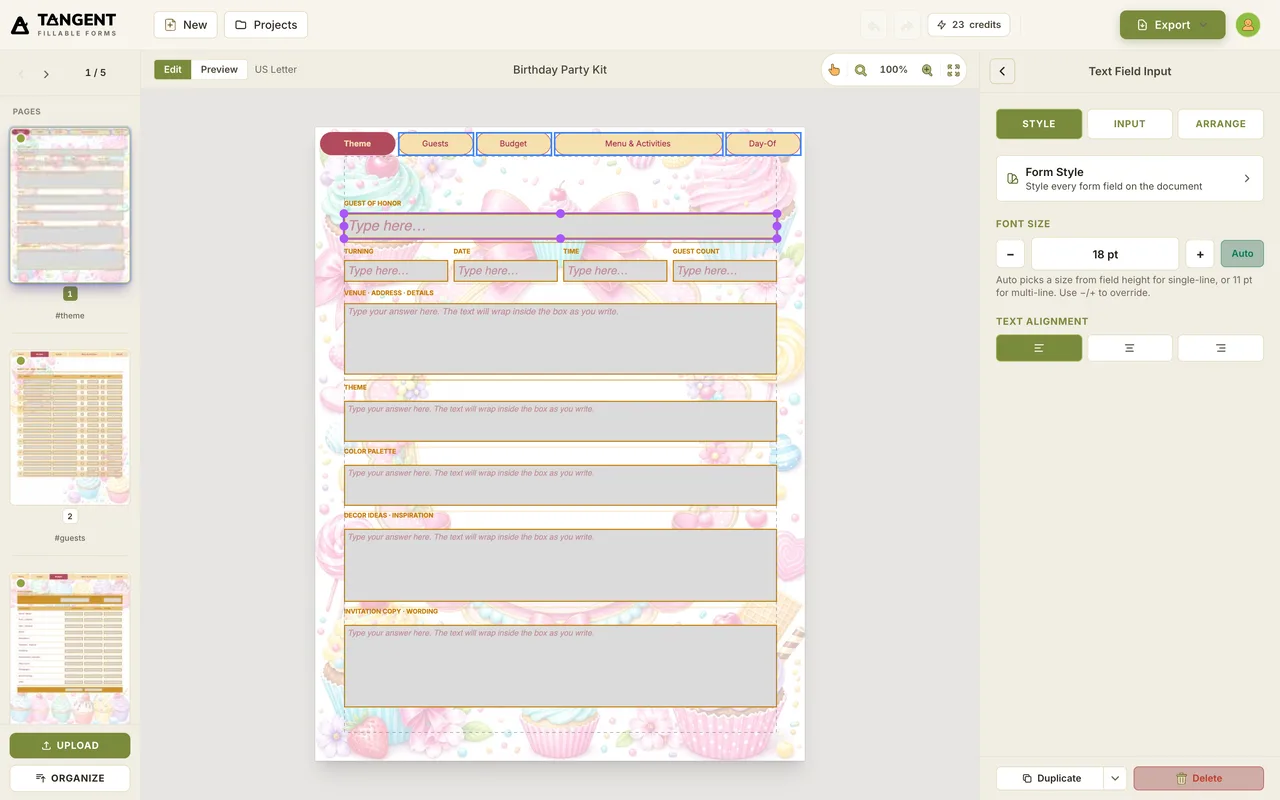Image resolution: width=1280 pixels, height=800 pixels.
Task: Go to the previous page arrow
Action: pyautogui.click(x=21, y=74)
